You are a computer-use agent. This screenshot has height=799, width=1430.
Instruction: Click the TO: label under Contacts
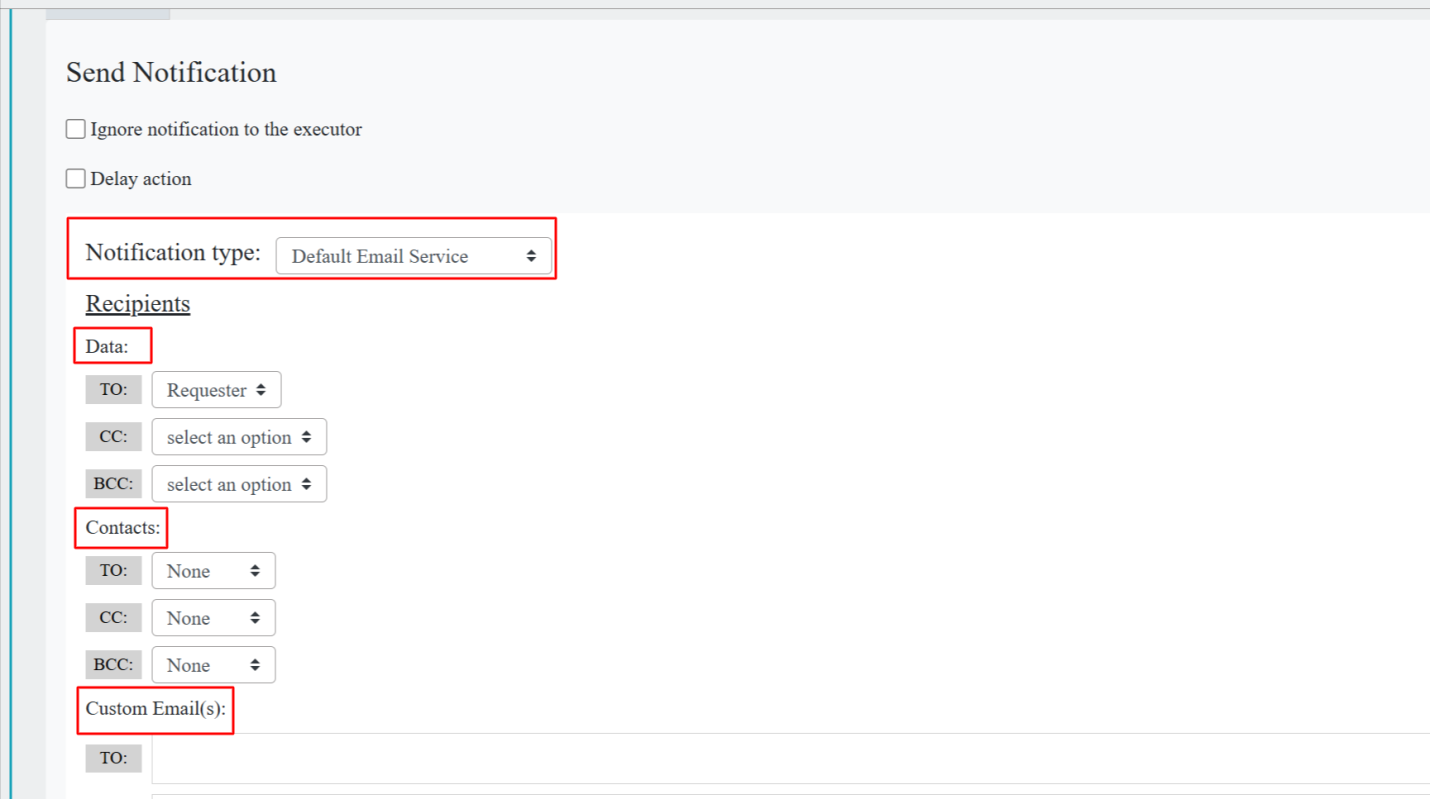pos(114,571)
